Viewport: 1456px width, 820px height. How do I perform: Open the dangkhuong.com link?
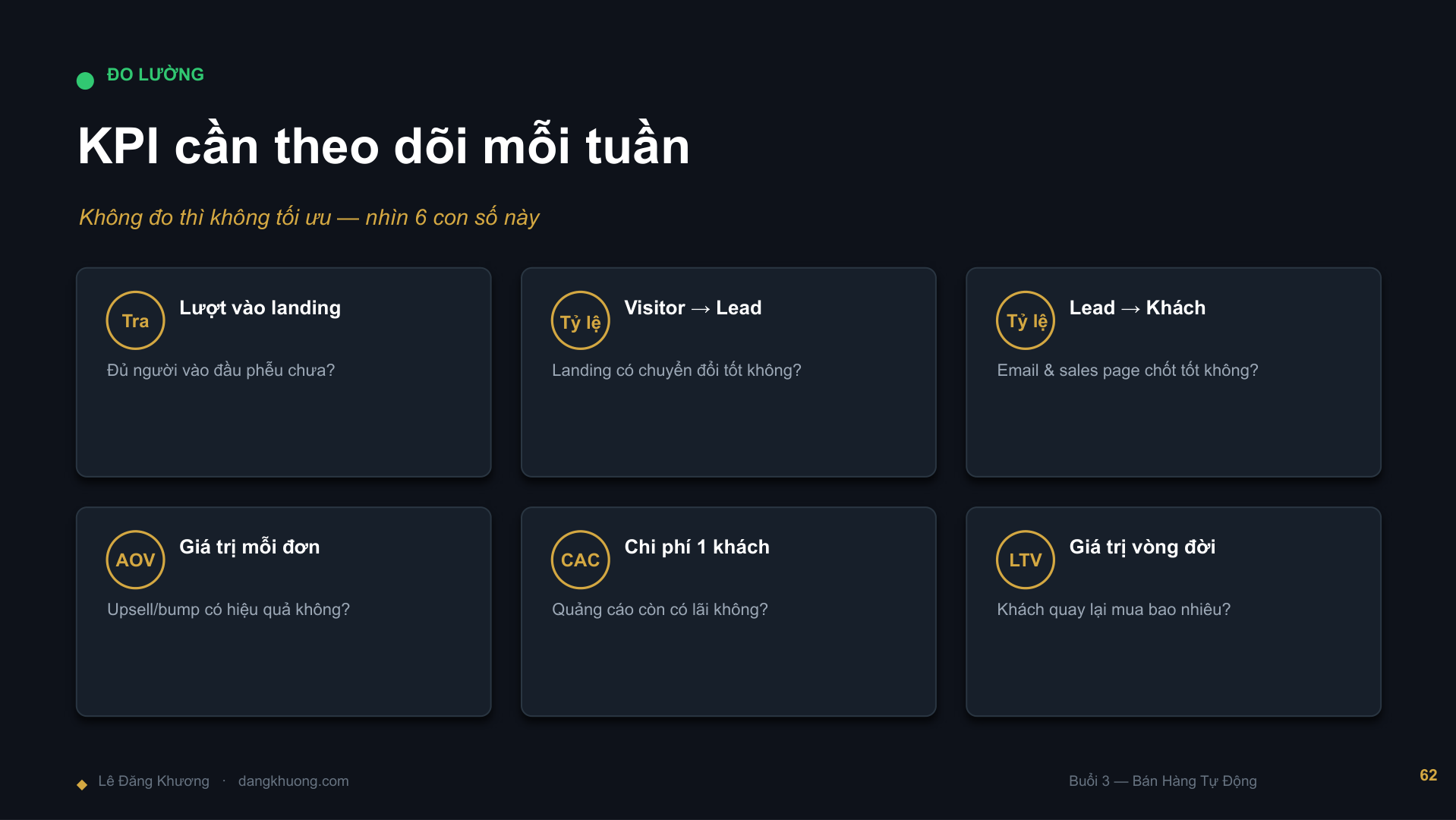click(293, 781)
